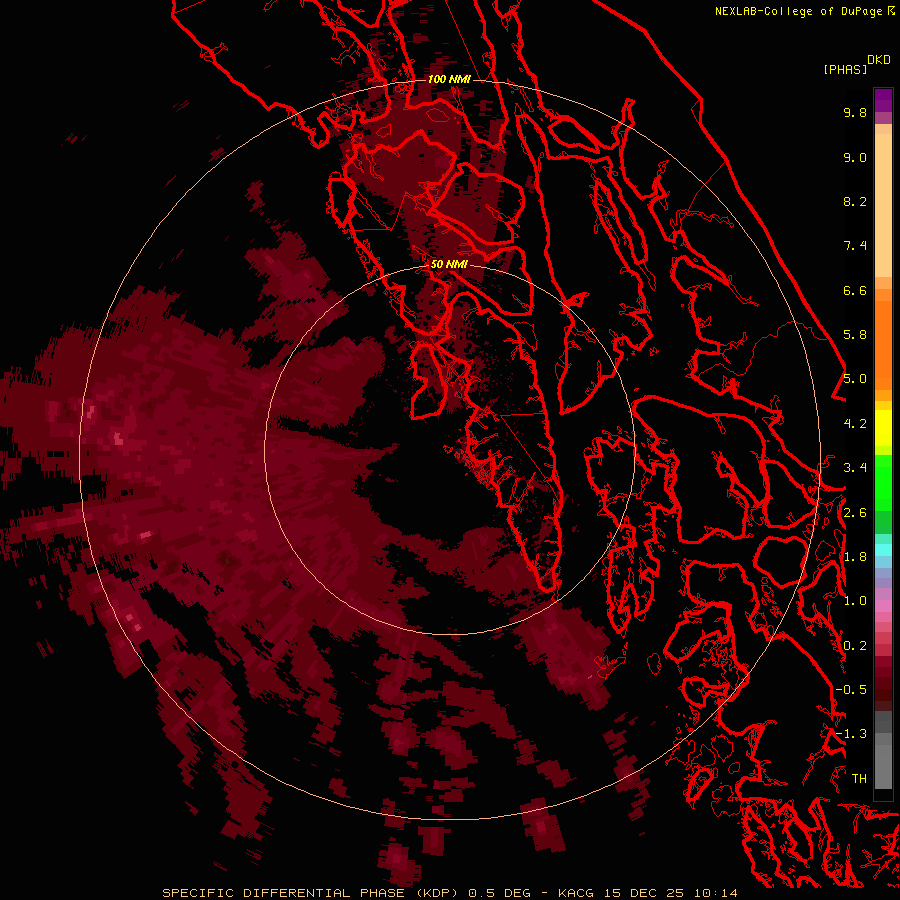Click the 5.0 value on the color scale
Screen dimensions: 900x900
pos(855,379)
